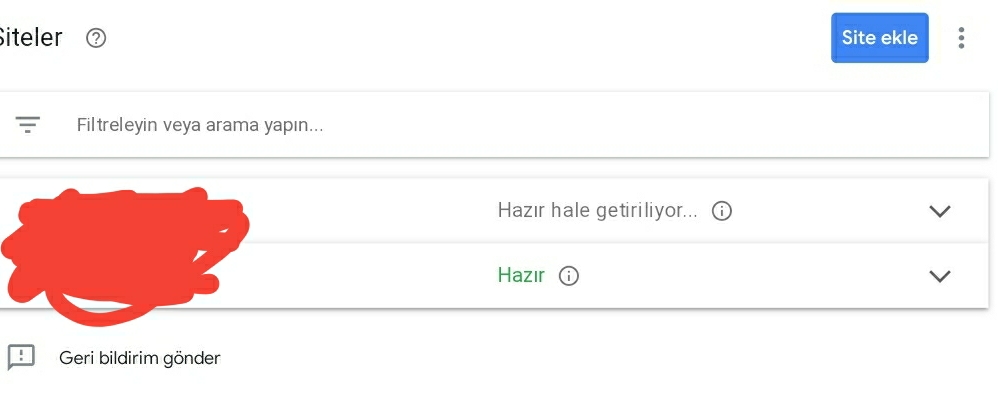Click the info icon beside "Hazır hale getiriliyor..."

click(x=721, y=211)
